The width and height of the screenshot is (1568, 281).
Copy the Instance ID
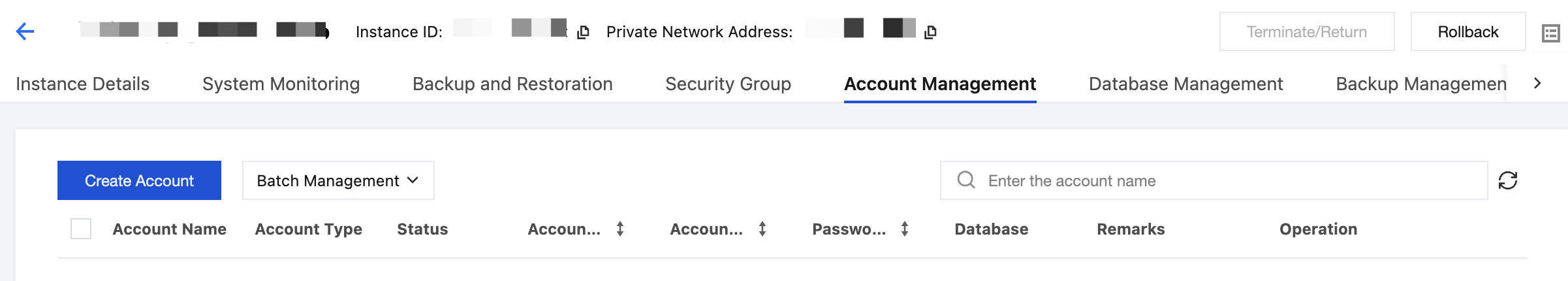coord(584,32)
